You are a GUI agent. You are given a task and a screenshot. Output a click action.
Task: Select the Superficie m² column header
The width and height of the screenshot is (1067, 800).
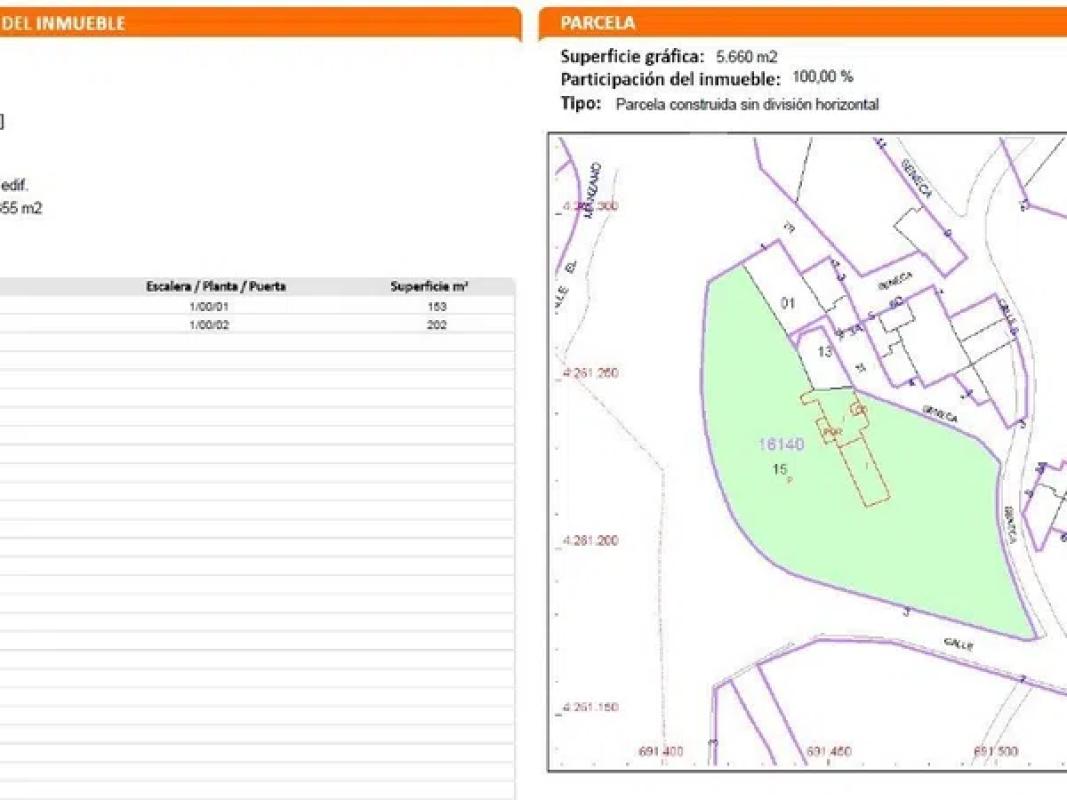pos(429,286)
